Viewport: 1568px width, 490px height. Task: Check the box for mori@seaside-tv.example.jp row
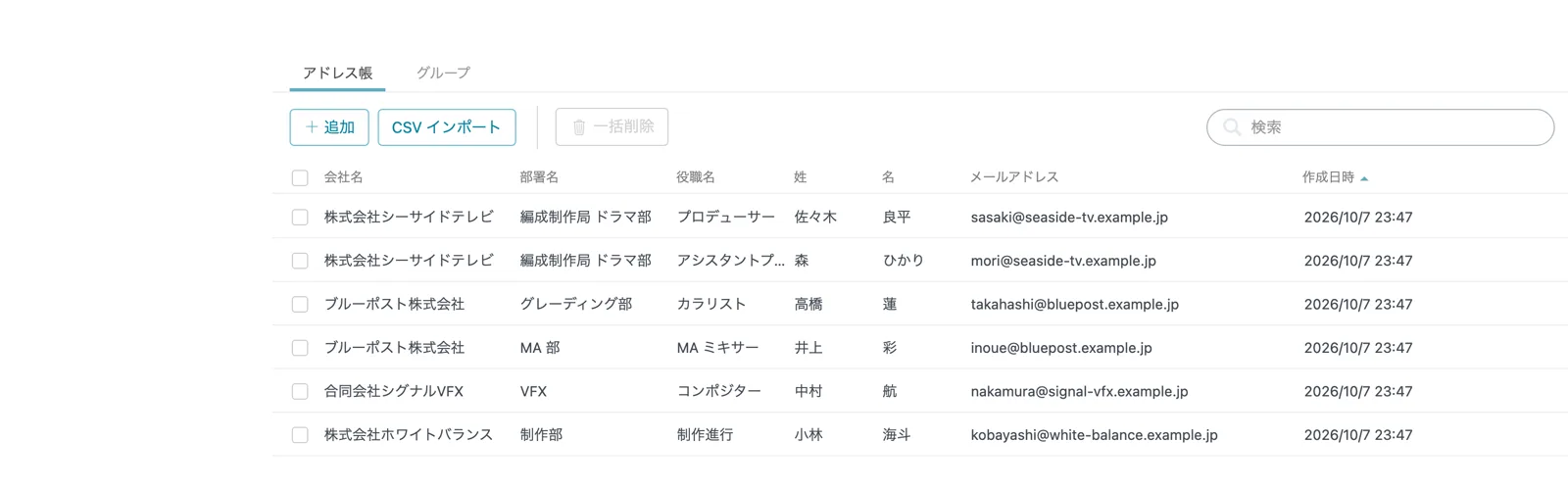pyautogui.click(x=300, y=261)
